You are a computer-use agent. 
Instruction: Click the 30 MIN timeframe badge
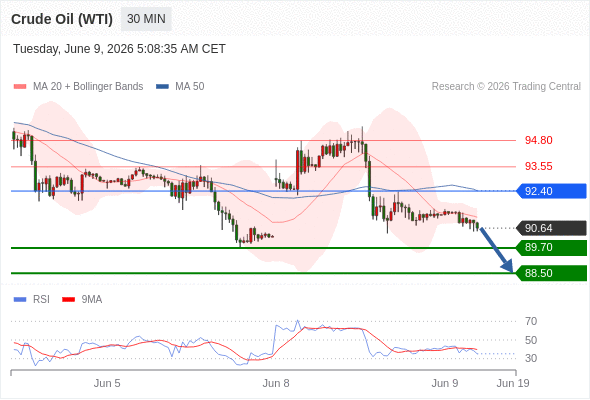click(x=146, y=19)
